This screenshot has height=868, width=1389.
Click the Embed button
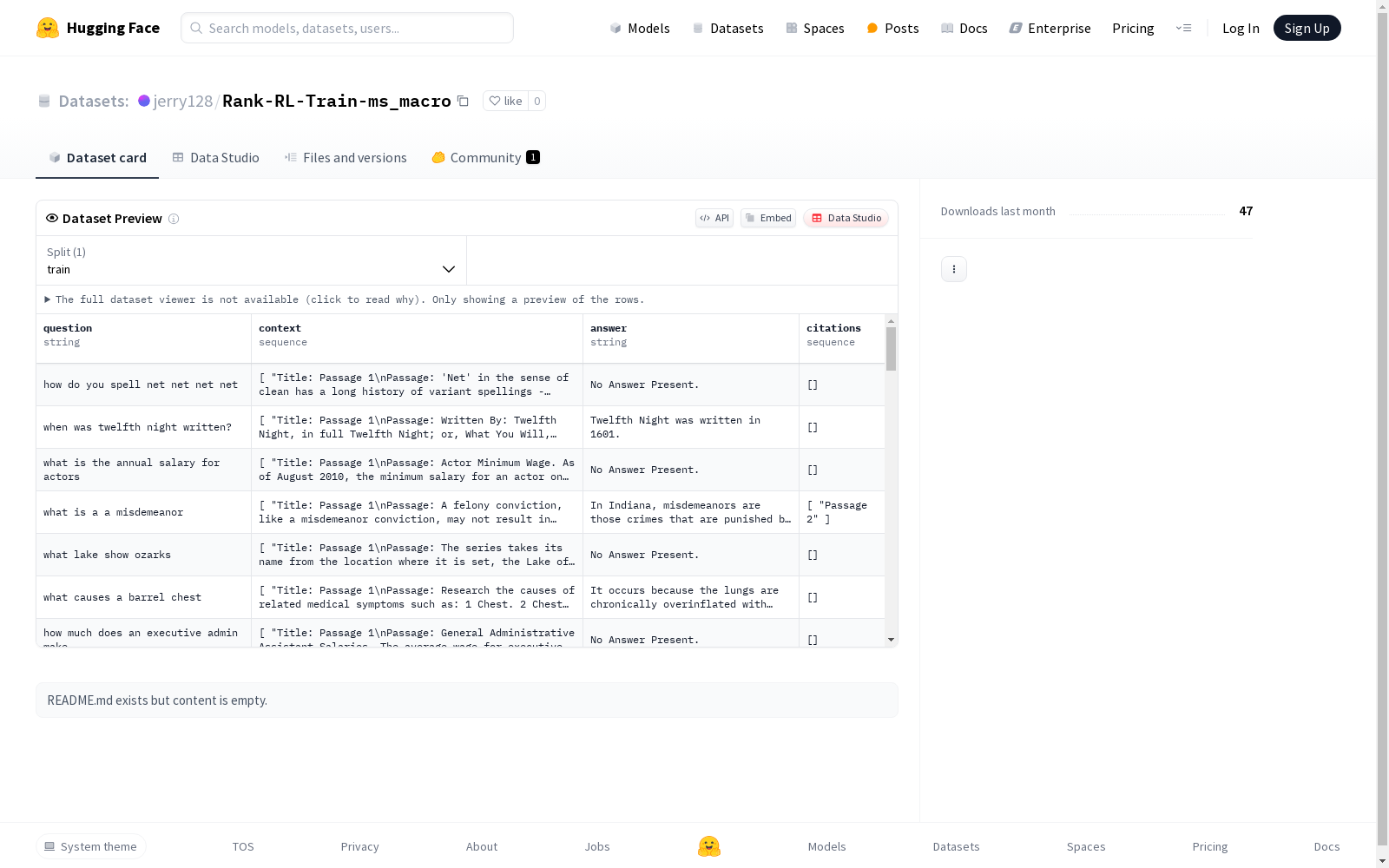(x=768, y=218)
